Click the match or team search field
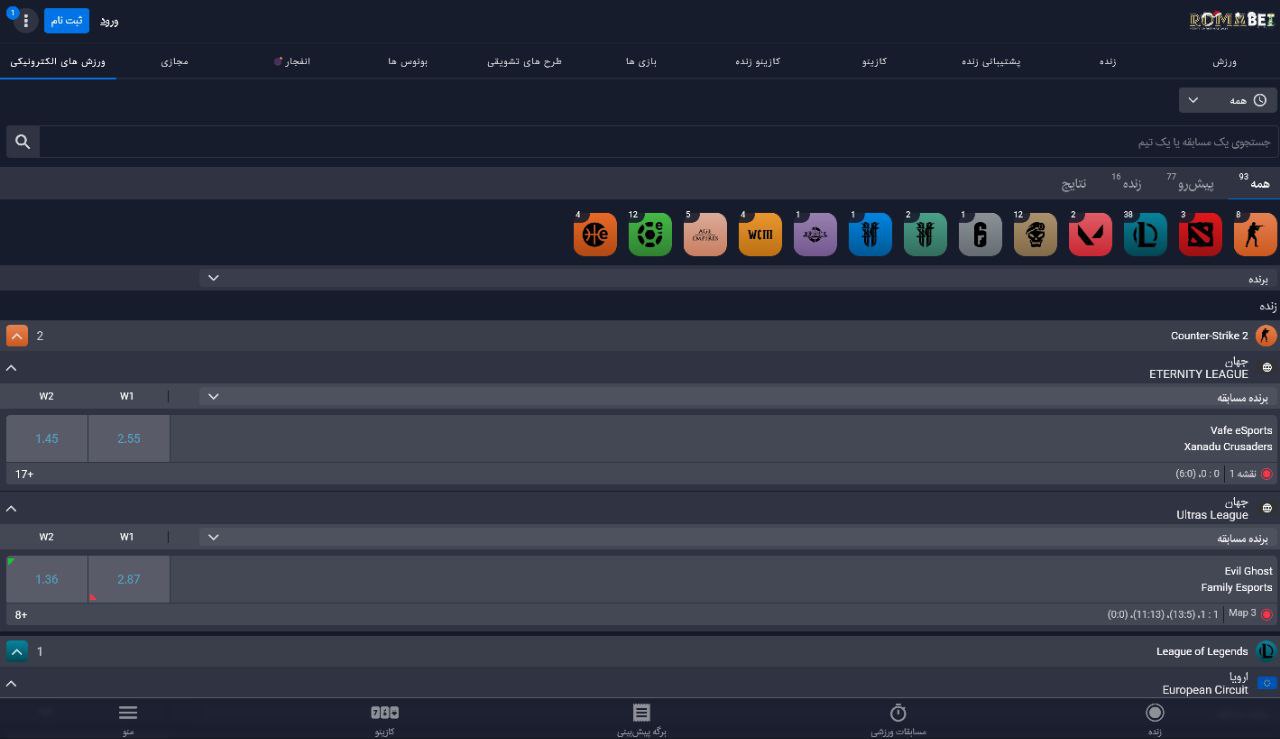The width and height of the screenshot is (1280, 739). click(658, 142)
